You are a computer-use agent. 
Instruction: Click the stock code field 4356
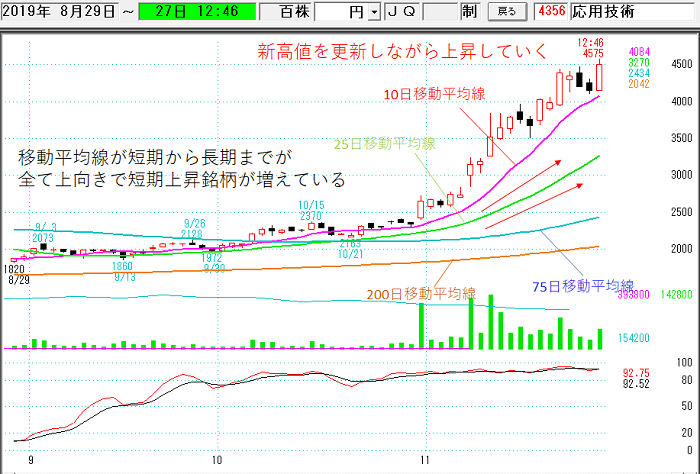552,12
